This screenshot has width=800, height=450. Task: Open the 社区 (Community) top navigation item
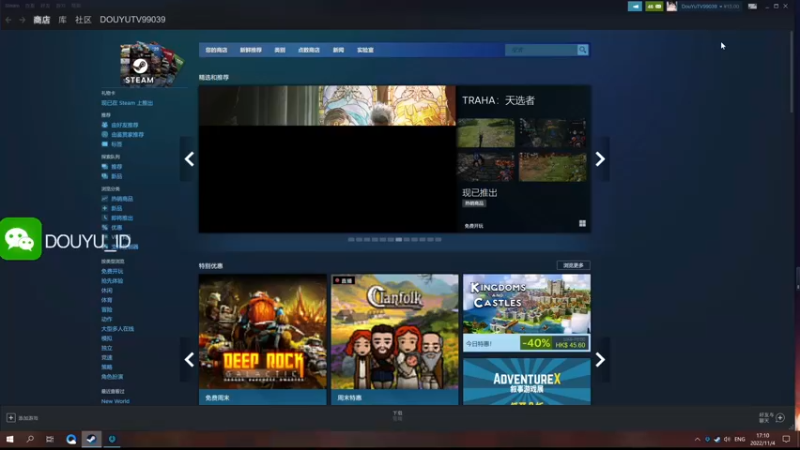83,20
